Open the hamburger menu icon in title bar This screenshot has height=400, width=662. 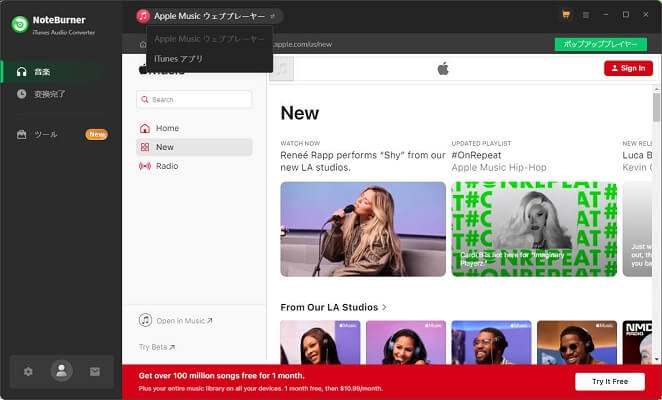point(586,15)
